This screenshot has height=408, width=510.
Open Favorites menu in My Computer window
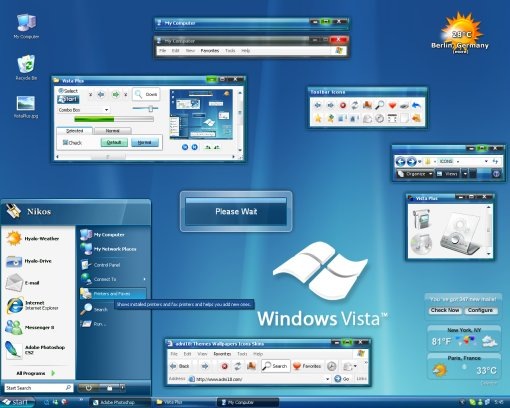click(210, 51)
